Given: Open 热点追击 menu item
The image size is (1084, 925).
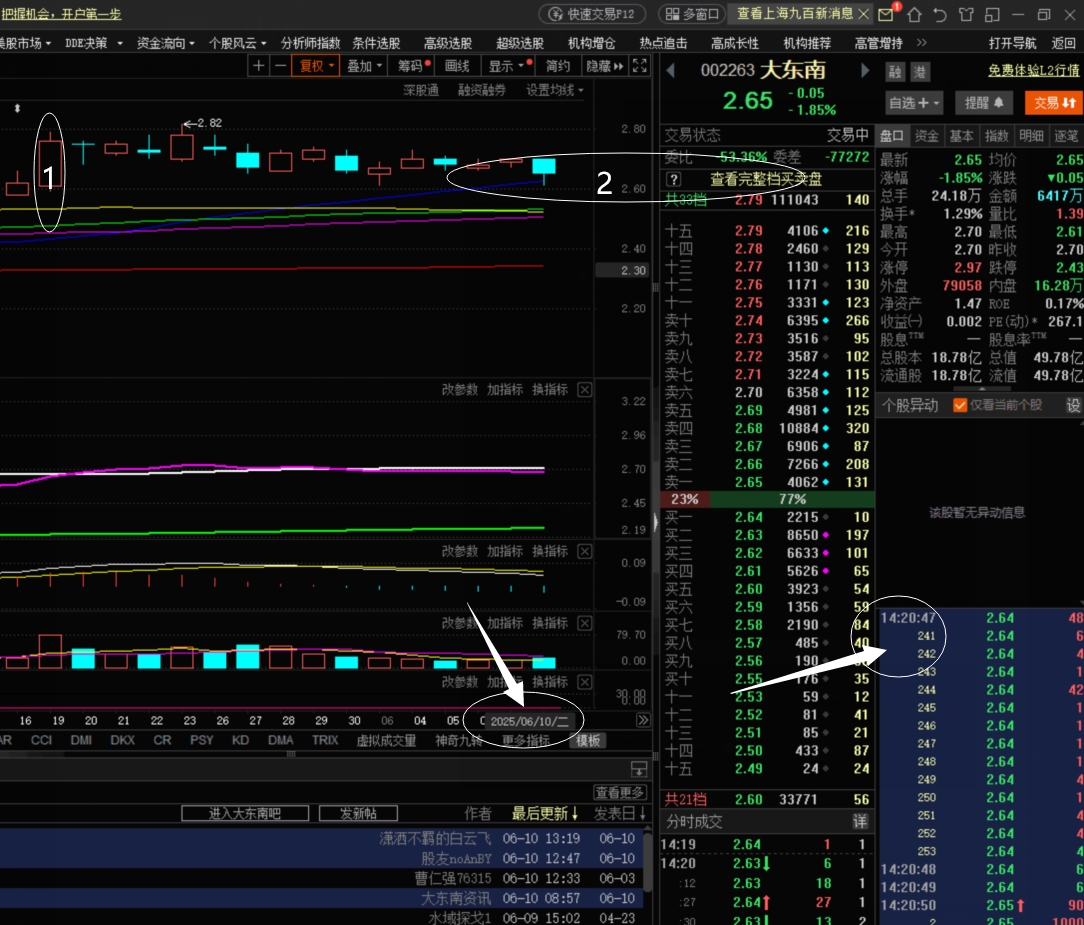Looking at the screenshot, I should click(664, 43).
